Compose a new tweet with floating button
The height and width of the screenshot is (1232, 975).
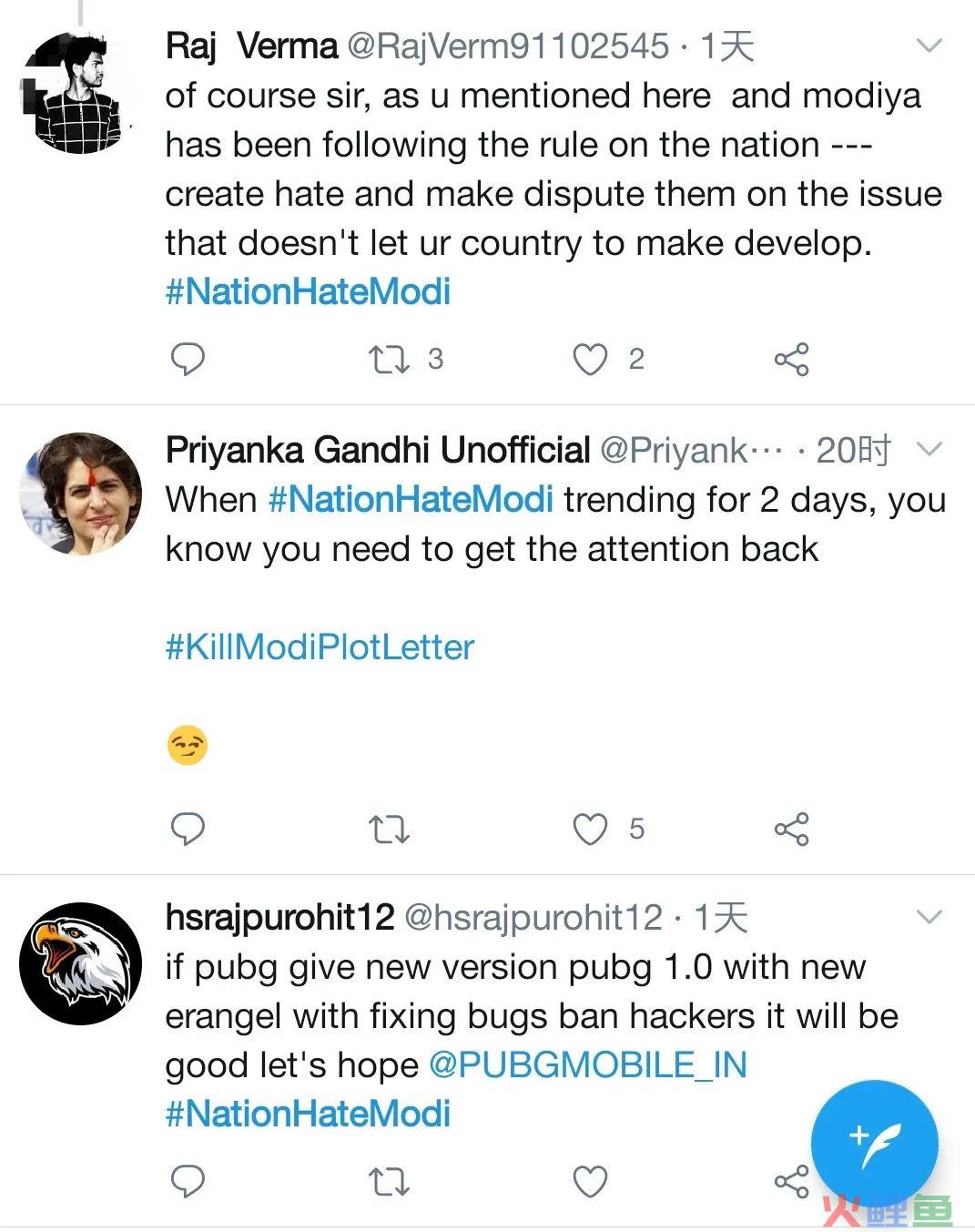click(x=874, y=1144)
